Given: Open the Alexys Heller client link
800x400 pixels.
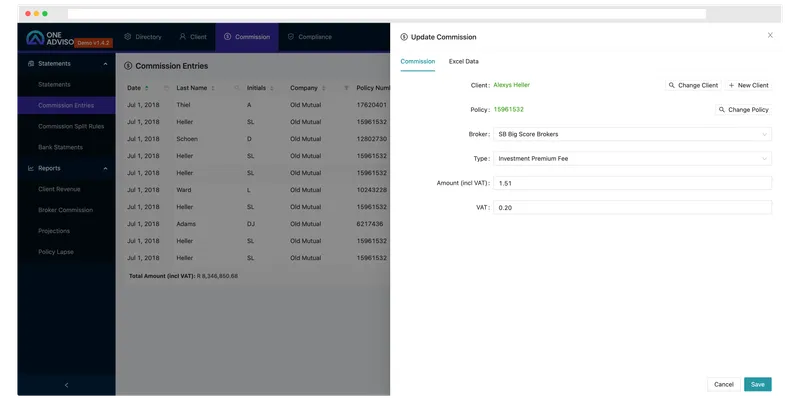Looking at the screenshot, I should click(511, 85).
